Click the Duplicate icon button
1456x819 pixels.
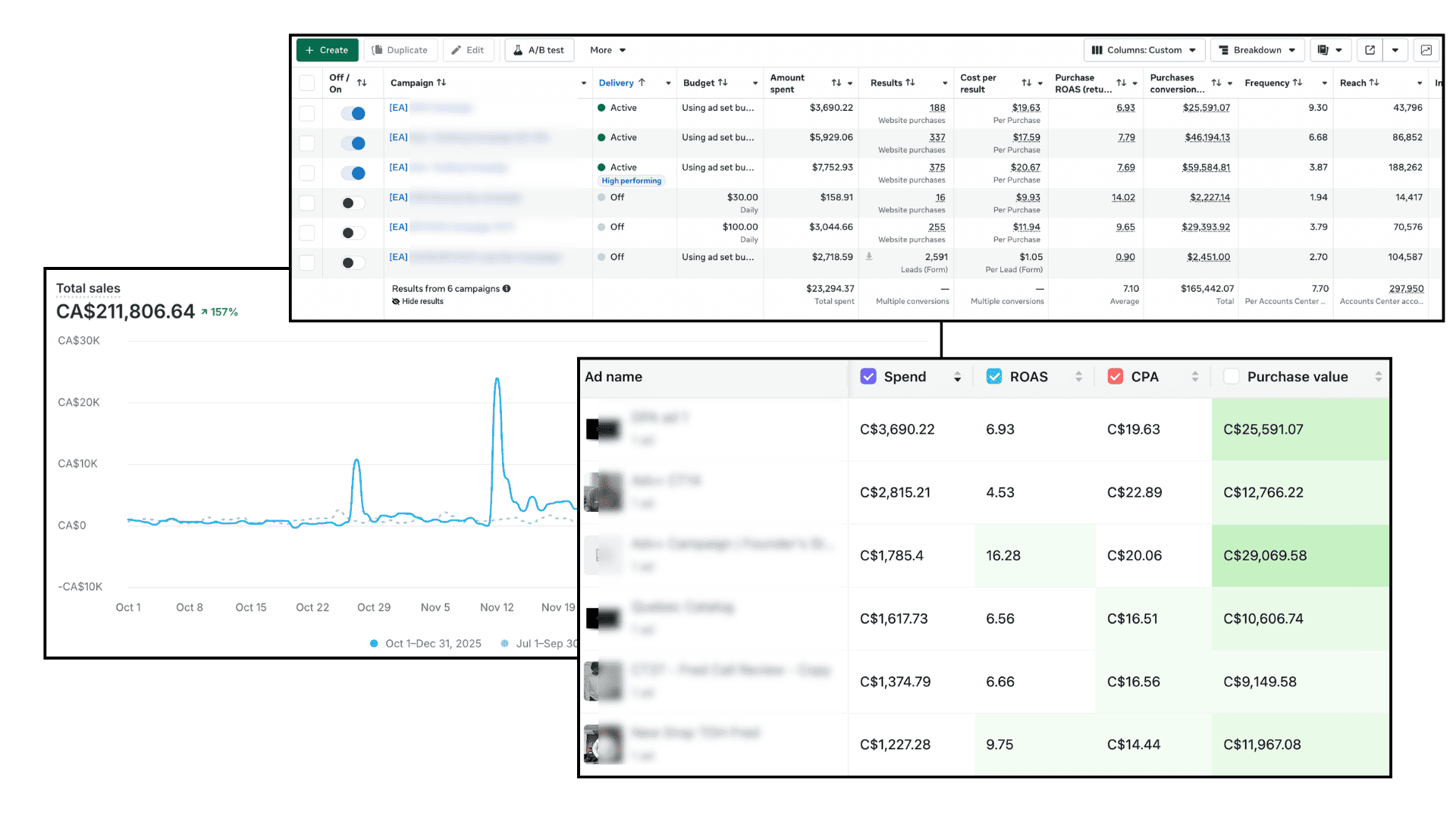400,50
